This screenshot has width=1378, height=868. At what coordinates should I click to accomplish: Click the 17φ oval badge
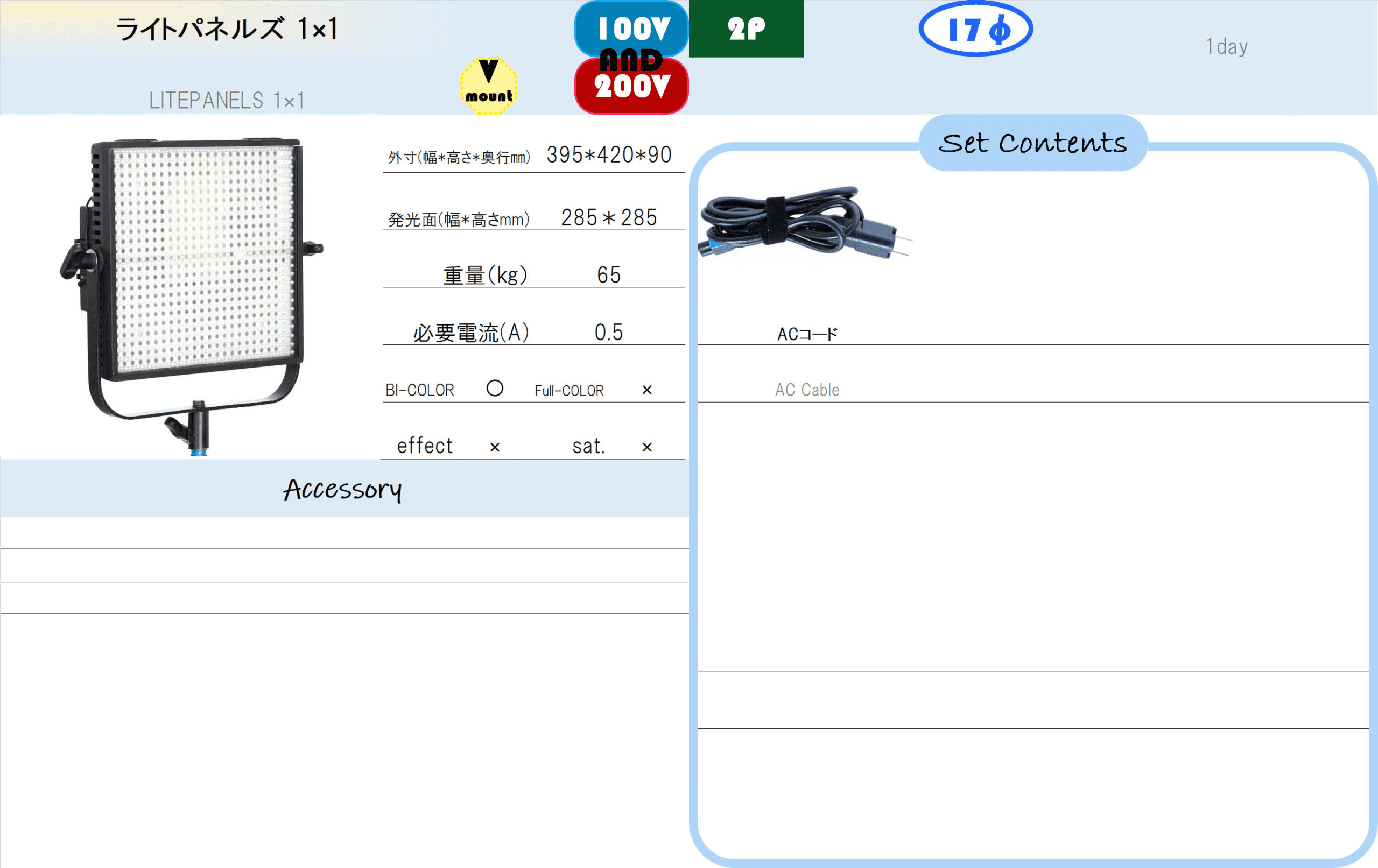point(976,29)
